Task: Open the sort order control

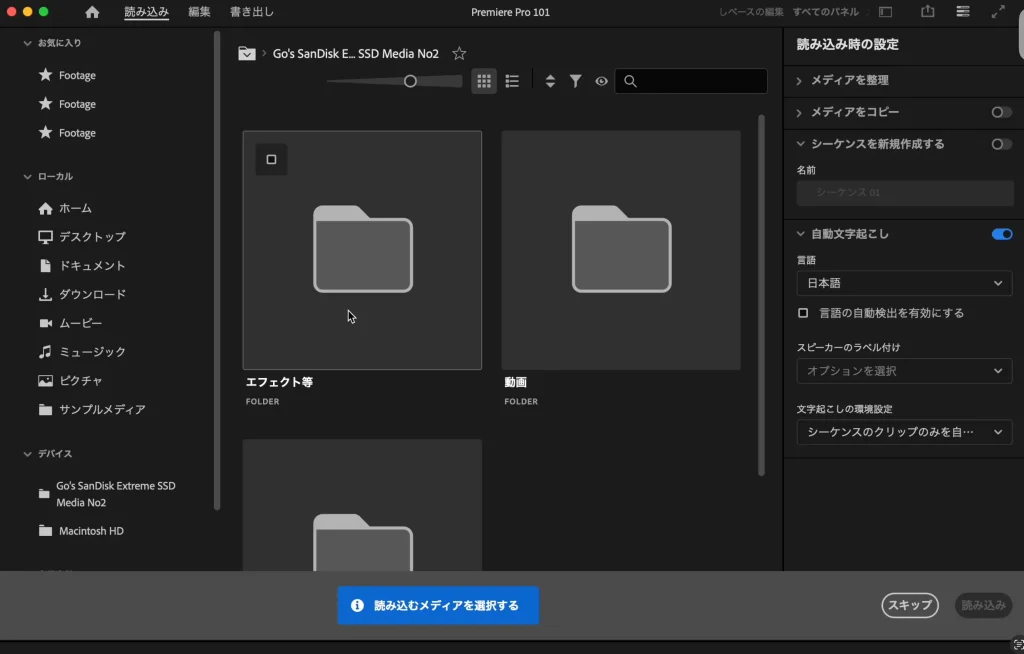Action: coord(550,81)
